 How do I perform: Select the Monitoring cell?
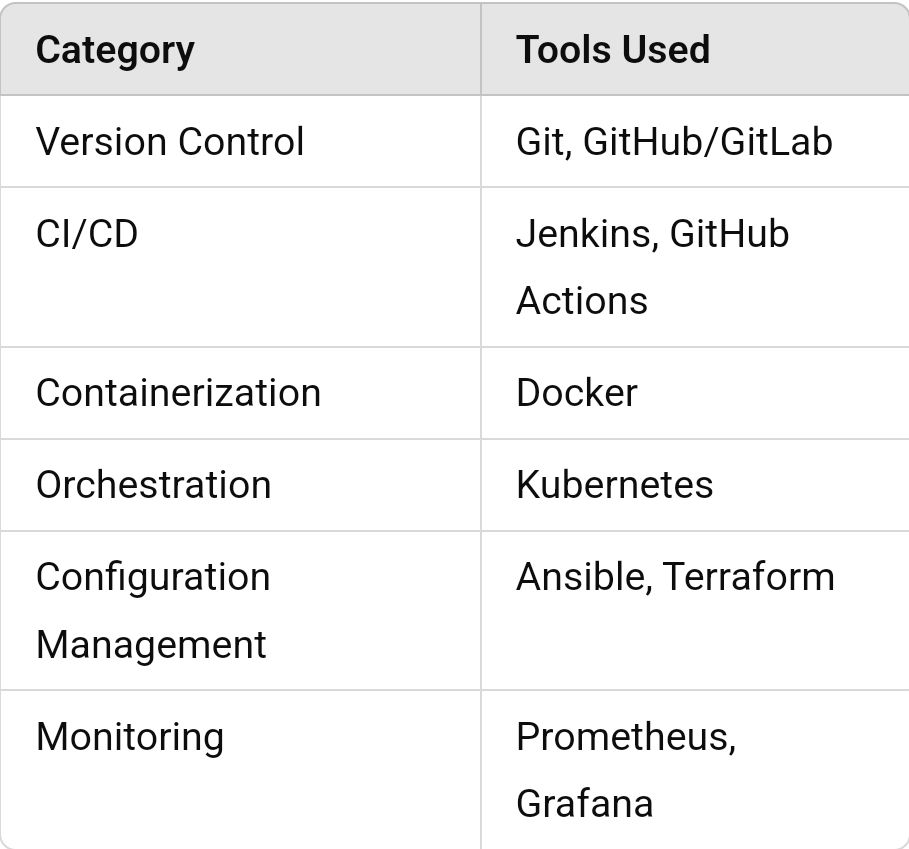point(130,737)
